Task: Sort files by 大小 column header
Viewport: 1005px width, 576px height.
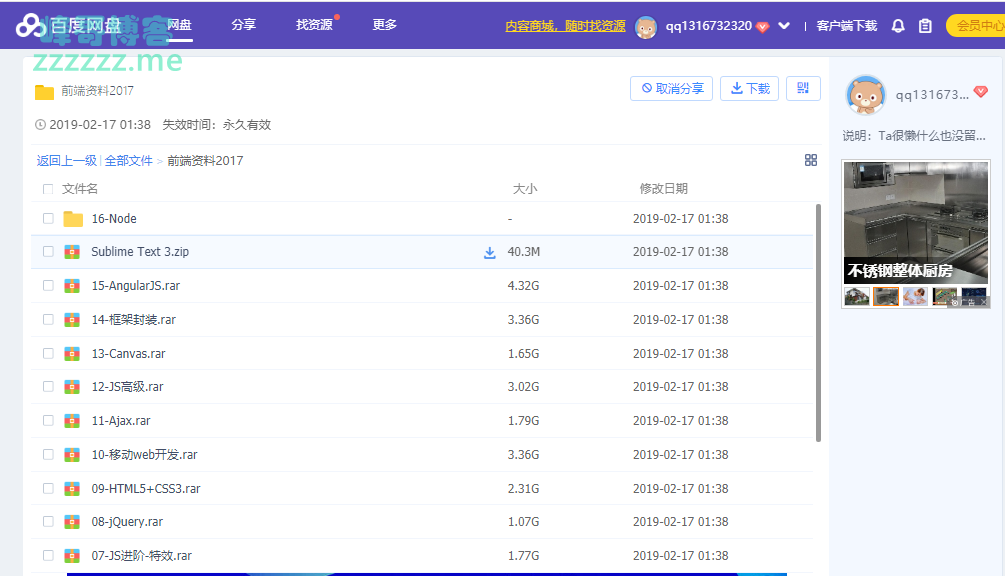Action: click(524, 189)
